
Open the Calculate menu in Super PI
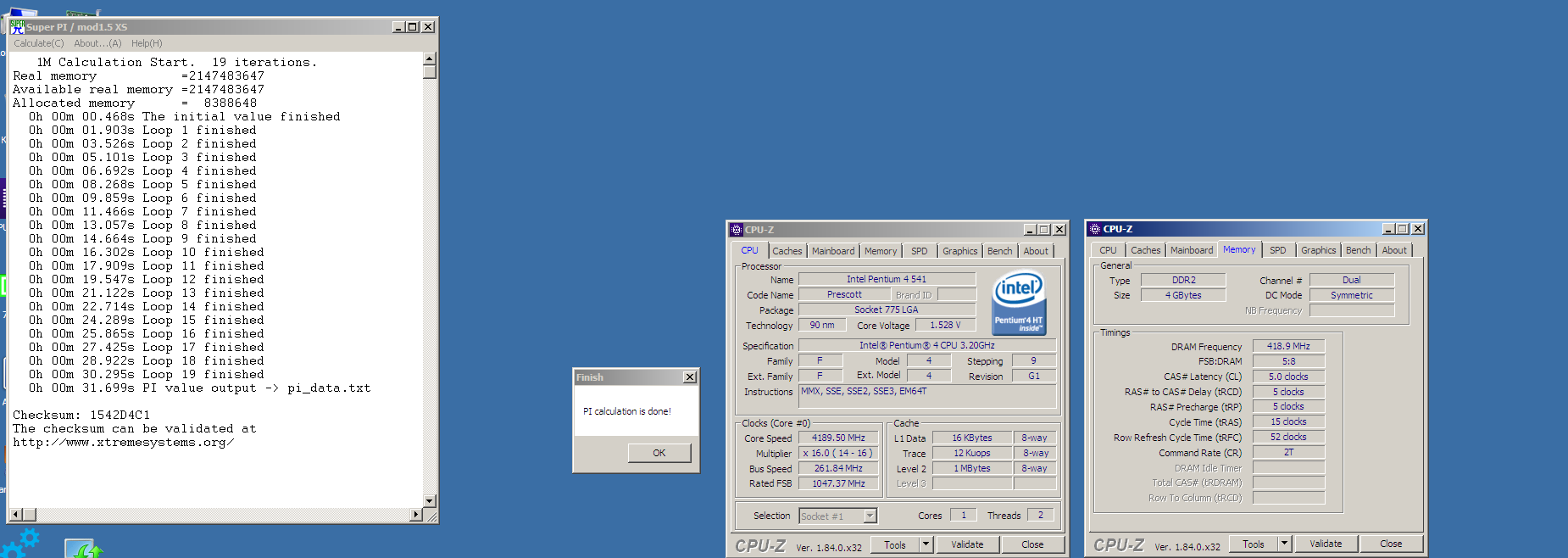point(38,43)
